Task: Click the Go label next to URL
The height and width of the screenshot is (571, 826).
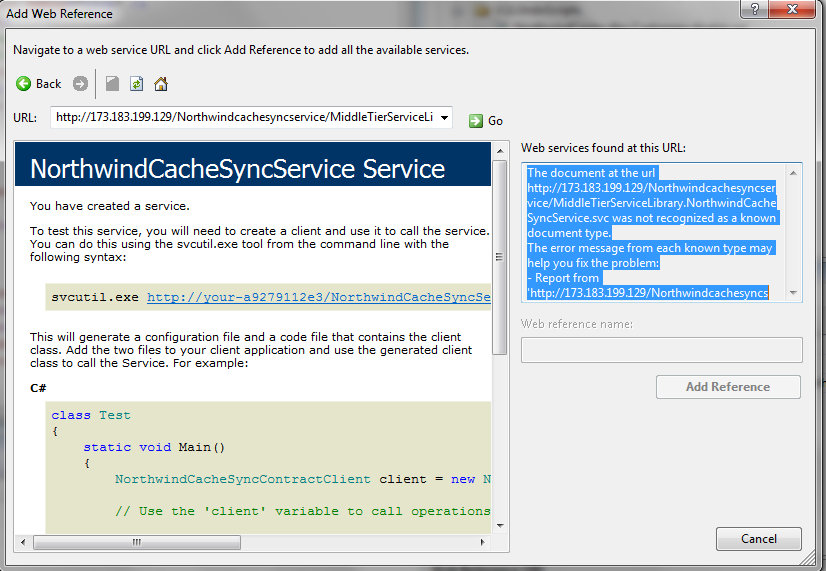Action: coord(495,121)
